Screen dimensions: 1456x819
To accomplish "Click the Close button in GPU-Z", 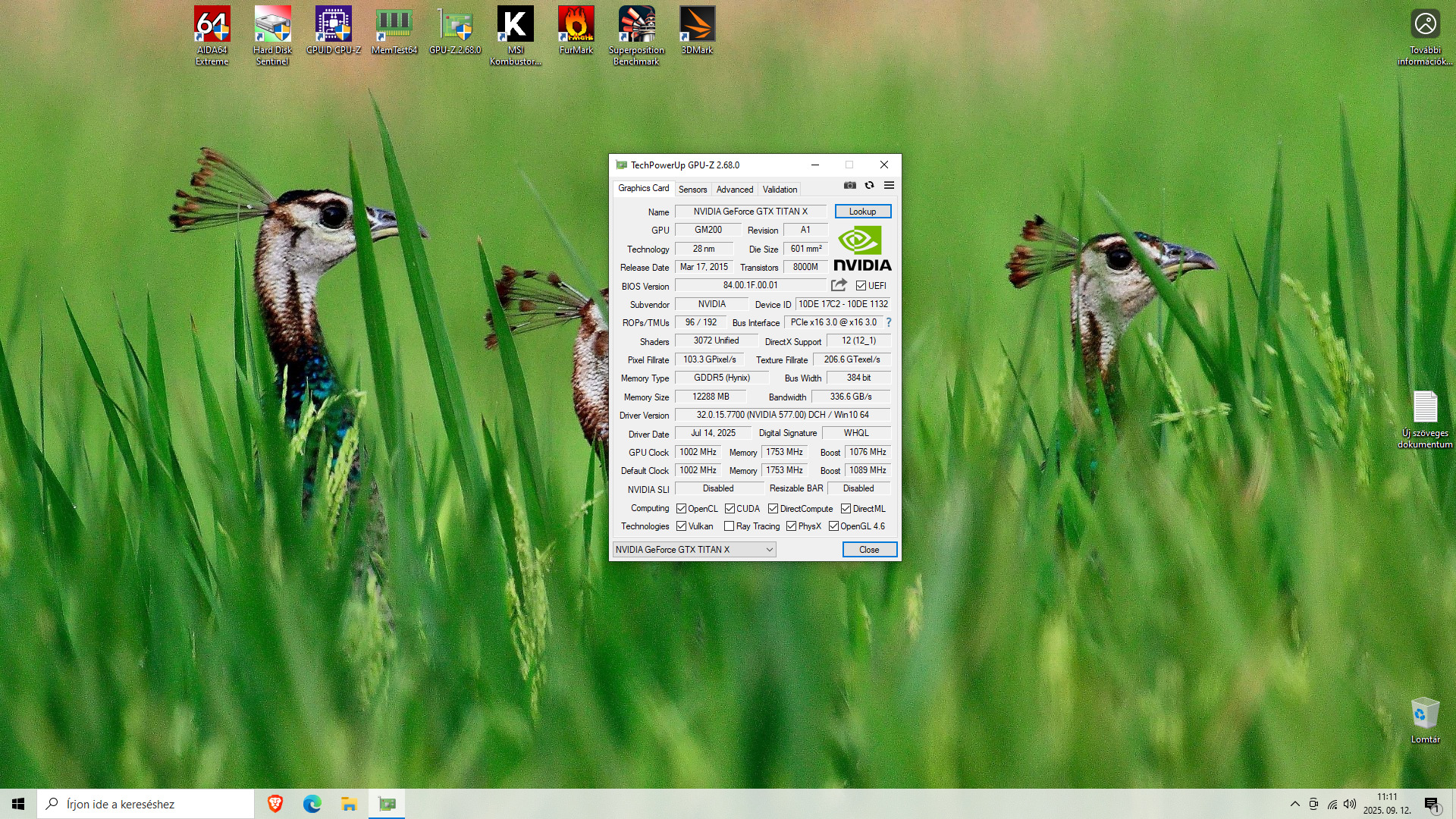I will point(869,550).
